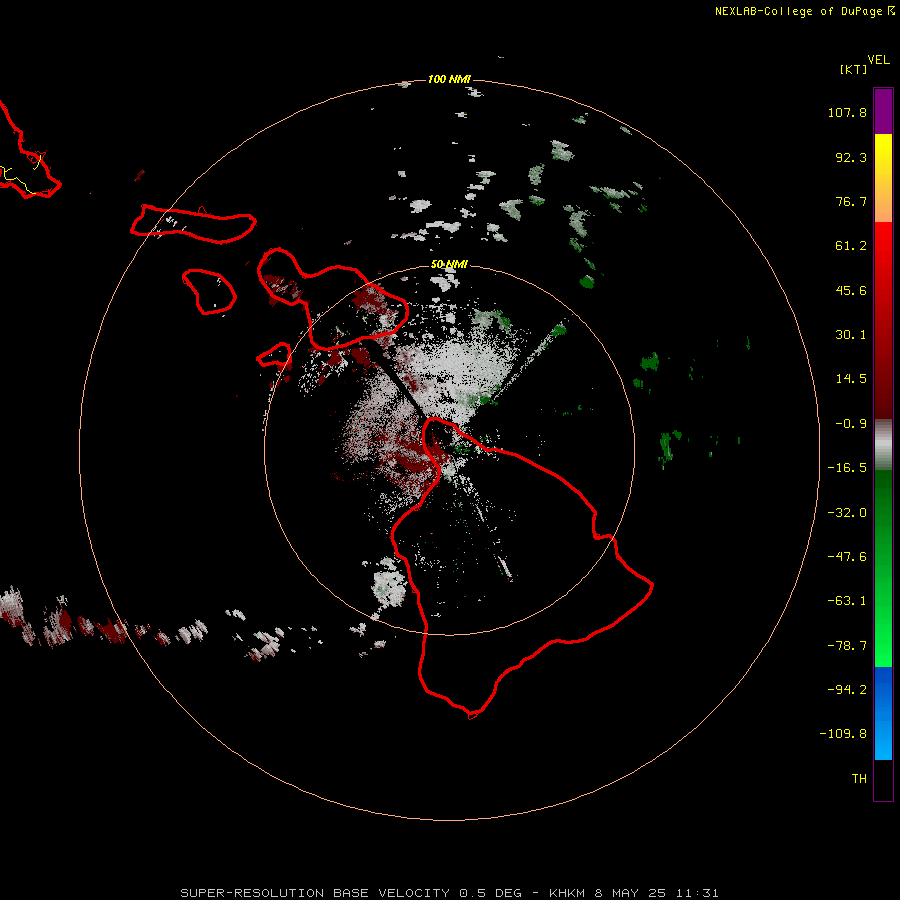Click the 50 NMI range ring label
The width and height of the screenshot is (900, 900).
pos(449,264)
